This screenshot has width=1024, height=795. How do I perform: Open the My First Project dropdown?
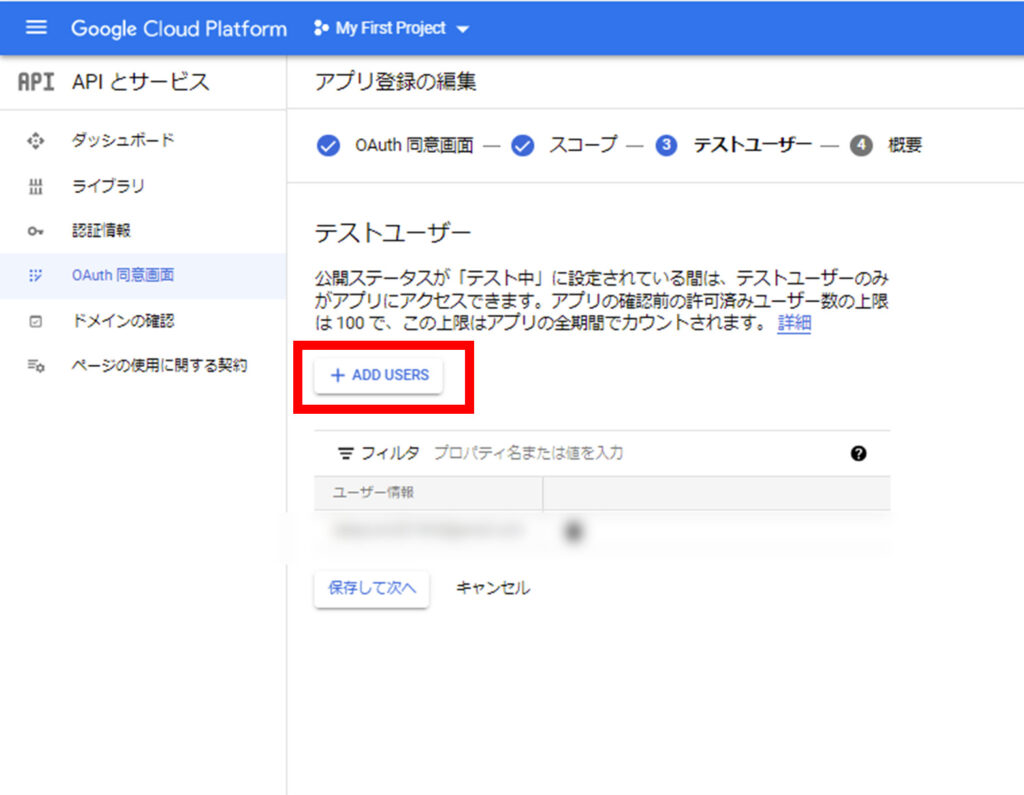click(392, 28)
